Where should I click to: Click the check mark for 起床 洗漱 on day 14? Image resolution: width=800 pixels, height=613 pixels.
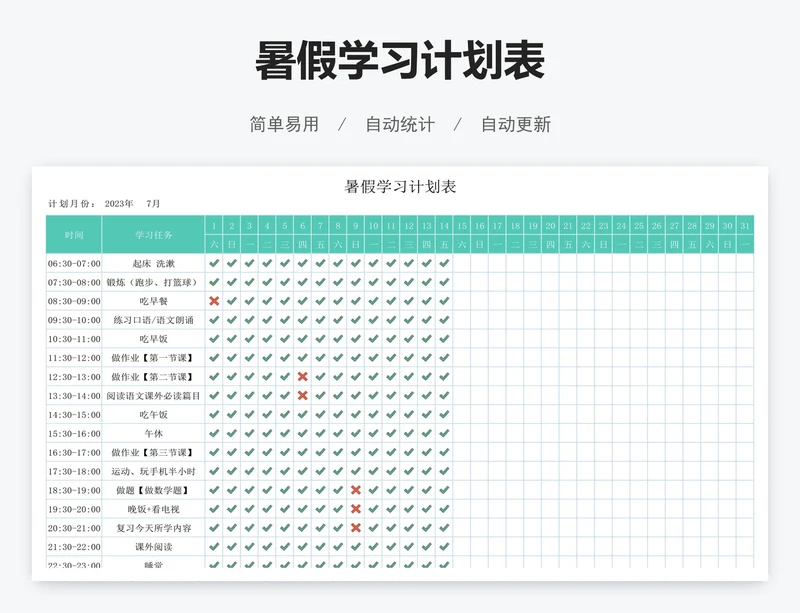point(444,263)
